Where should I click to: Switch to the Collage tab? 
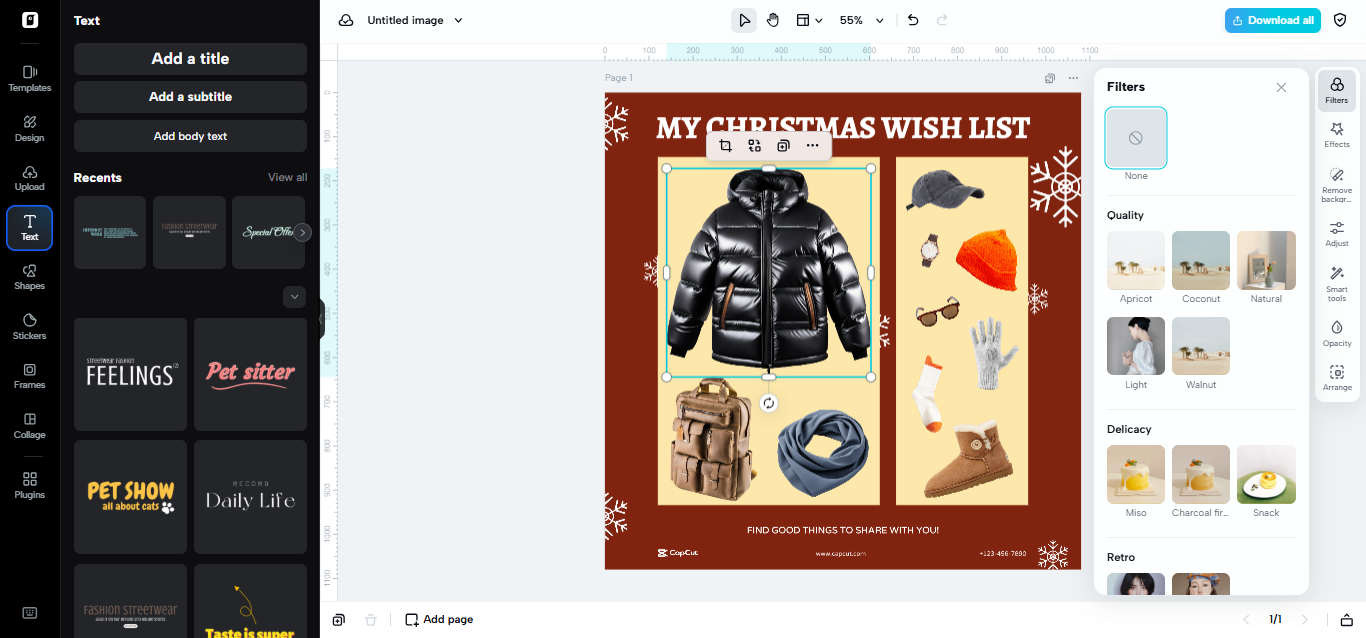coord(30,425)
